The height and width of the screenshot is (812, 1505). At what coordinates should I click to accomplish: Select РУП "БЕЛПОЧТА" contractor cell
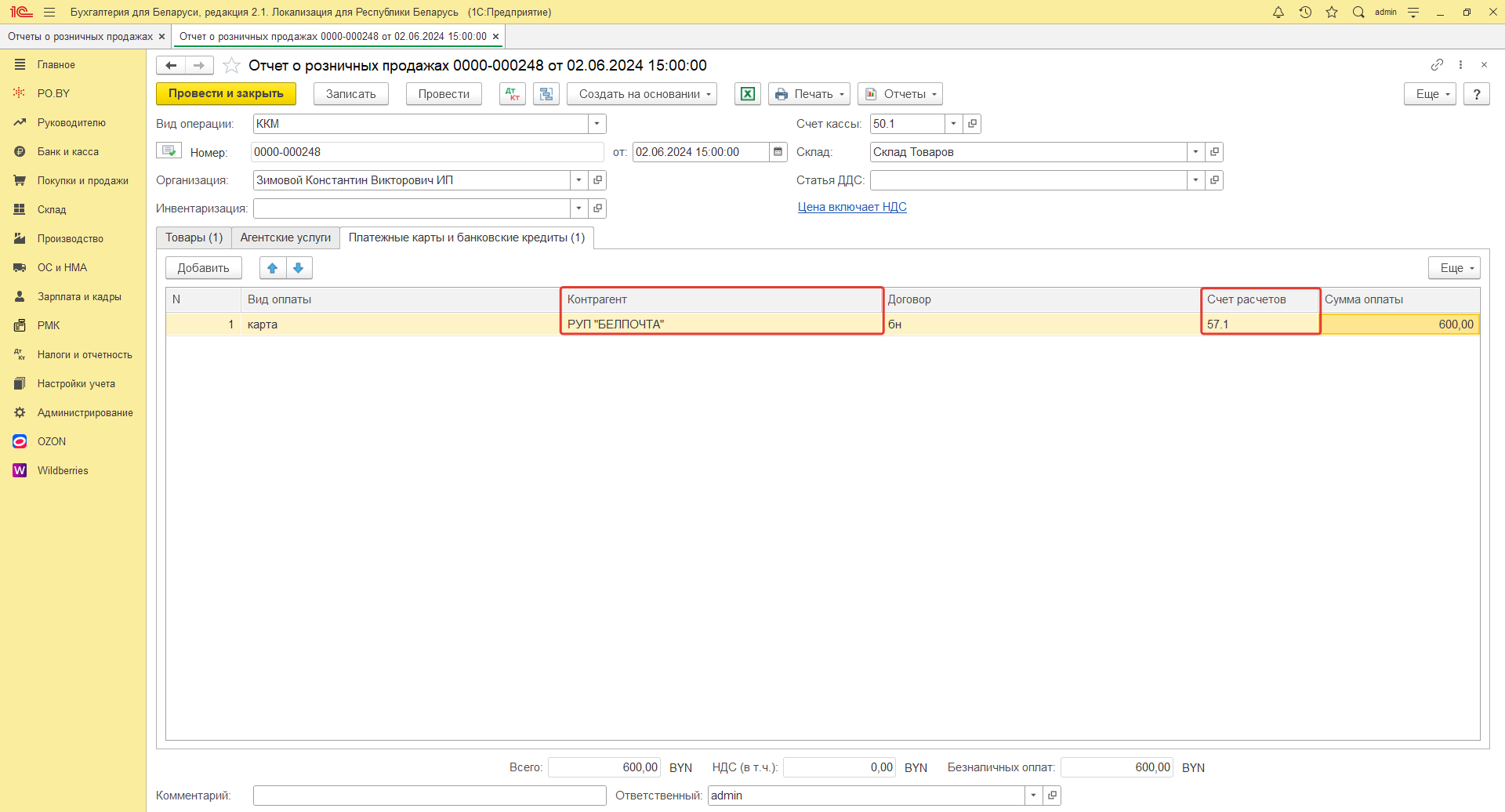pos(722,324)
